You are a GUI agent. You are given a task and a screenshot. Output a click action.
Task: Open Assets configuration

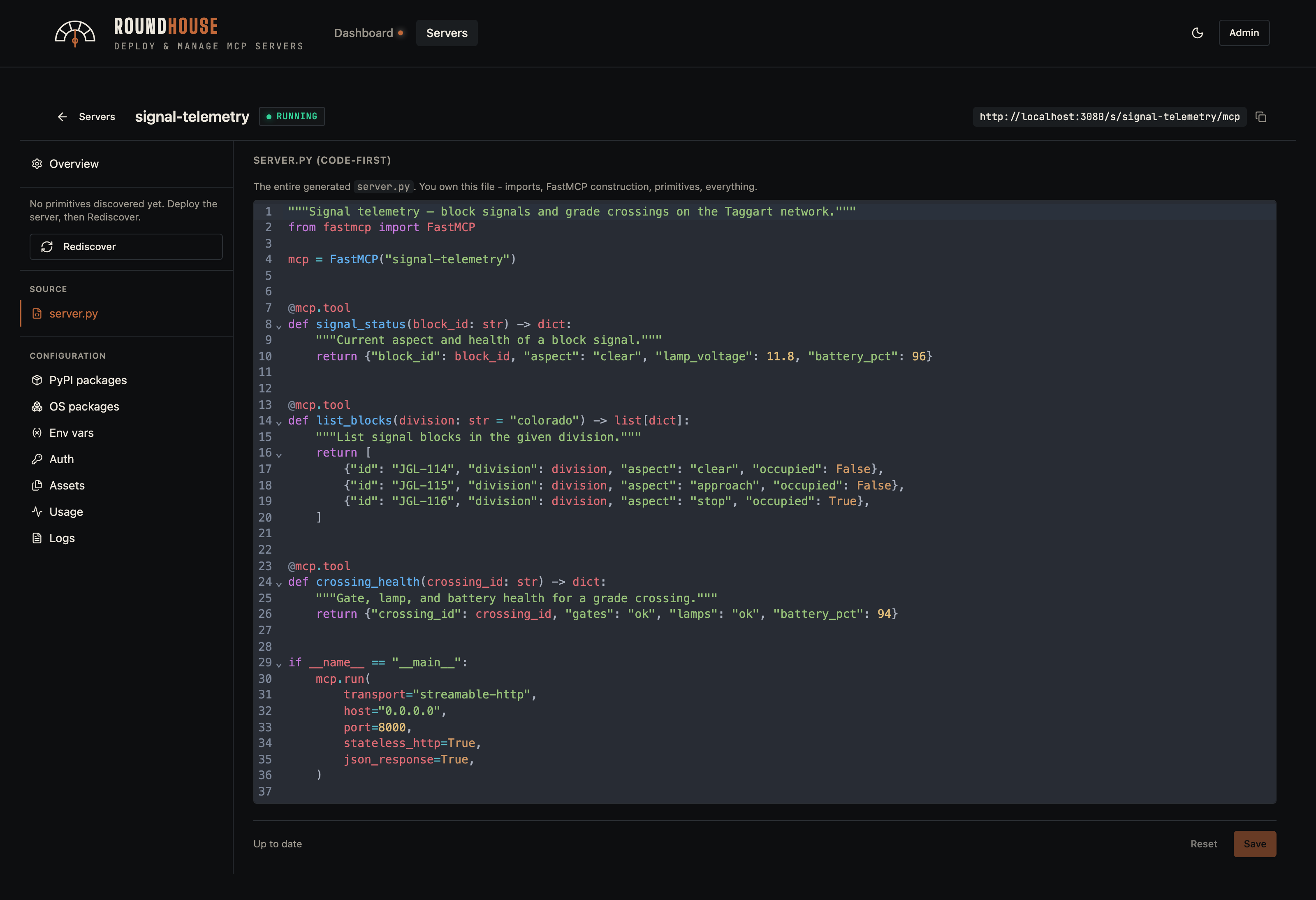point(126,485)
